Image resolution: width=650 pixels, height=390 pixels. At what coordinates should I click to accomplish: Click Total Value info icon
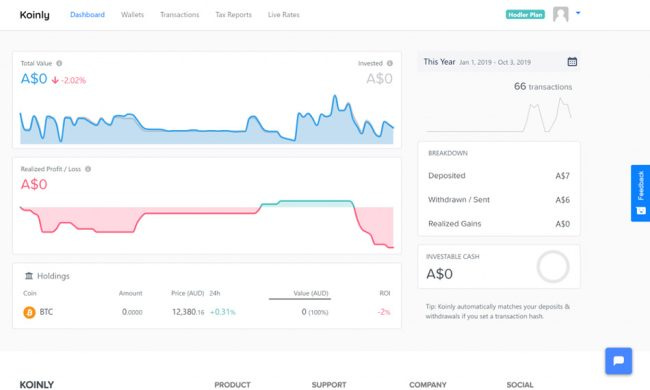(59, 63)
